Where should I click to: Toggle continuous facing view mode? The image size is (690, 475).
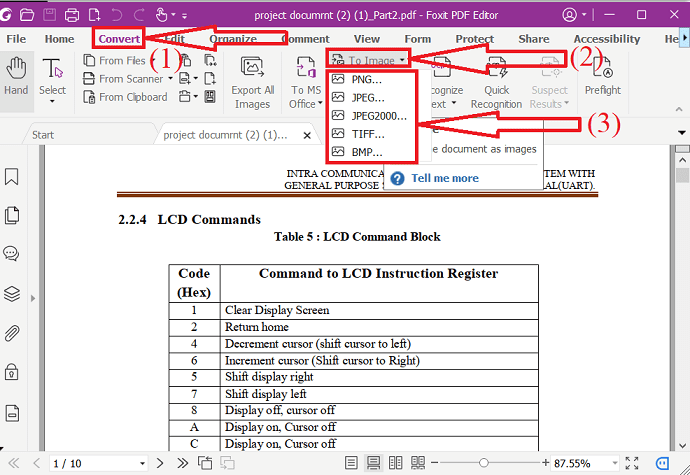click(x=418, y=463)
